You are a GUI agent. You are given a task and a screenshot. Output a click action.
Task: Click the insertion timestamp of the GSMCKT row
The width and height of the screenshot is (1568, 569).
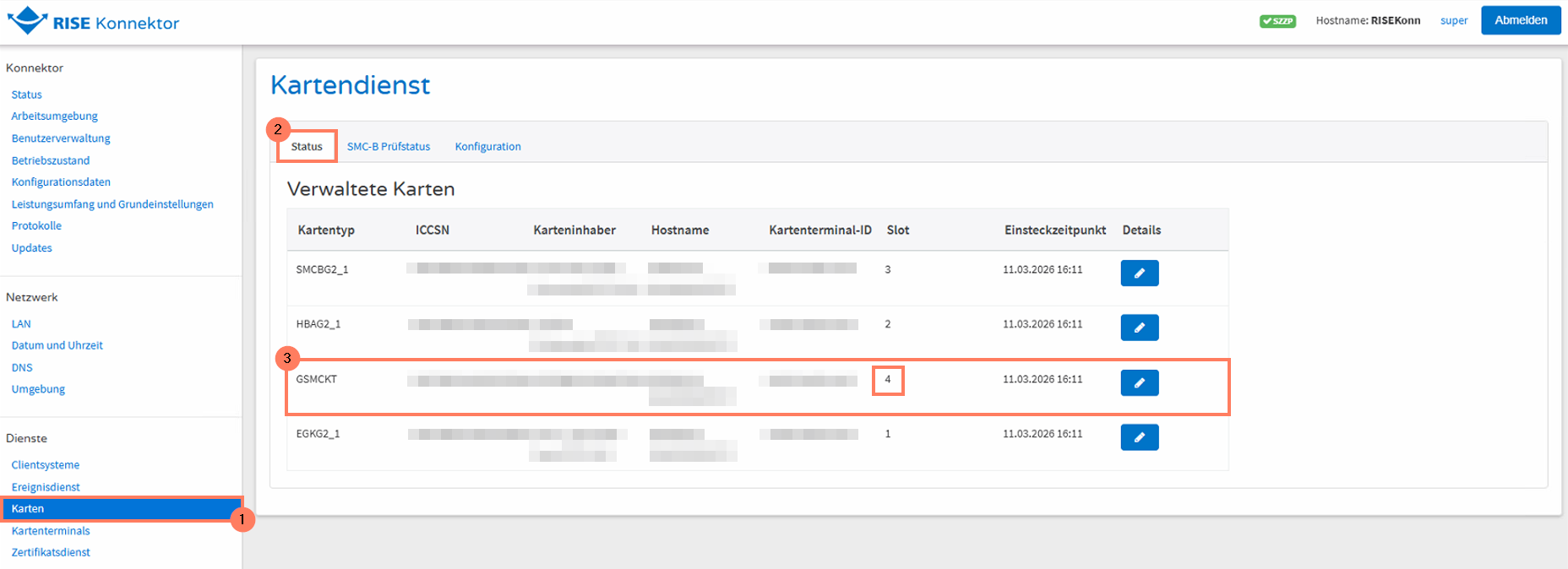click(1043, 380)
